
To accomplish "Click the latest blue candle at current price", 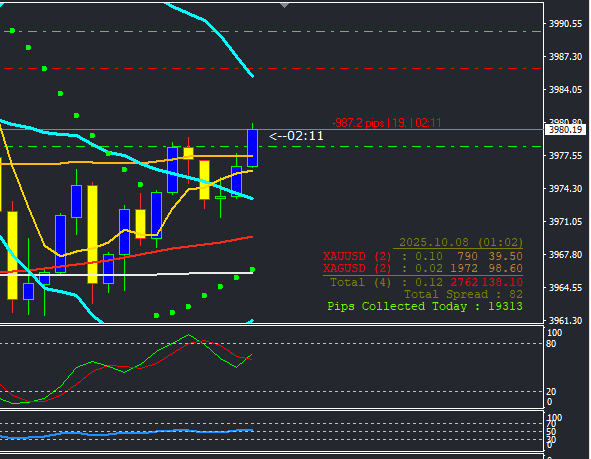I will tap(253, 148).
